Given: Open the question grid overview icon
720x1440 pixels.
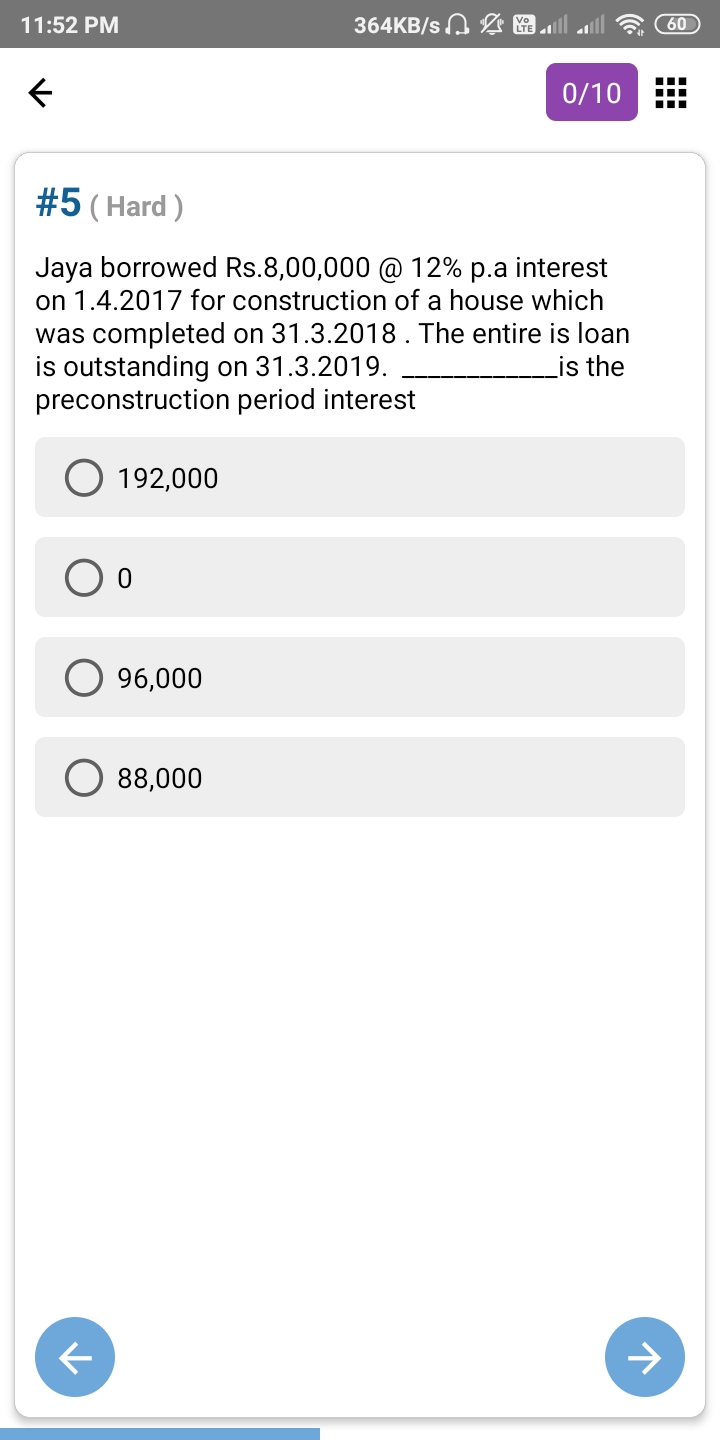Looking at the screenshot, I should tap(669, 93).
